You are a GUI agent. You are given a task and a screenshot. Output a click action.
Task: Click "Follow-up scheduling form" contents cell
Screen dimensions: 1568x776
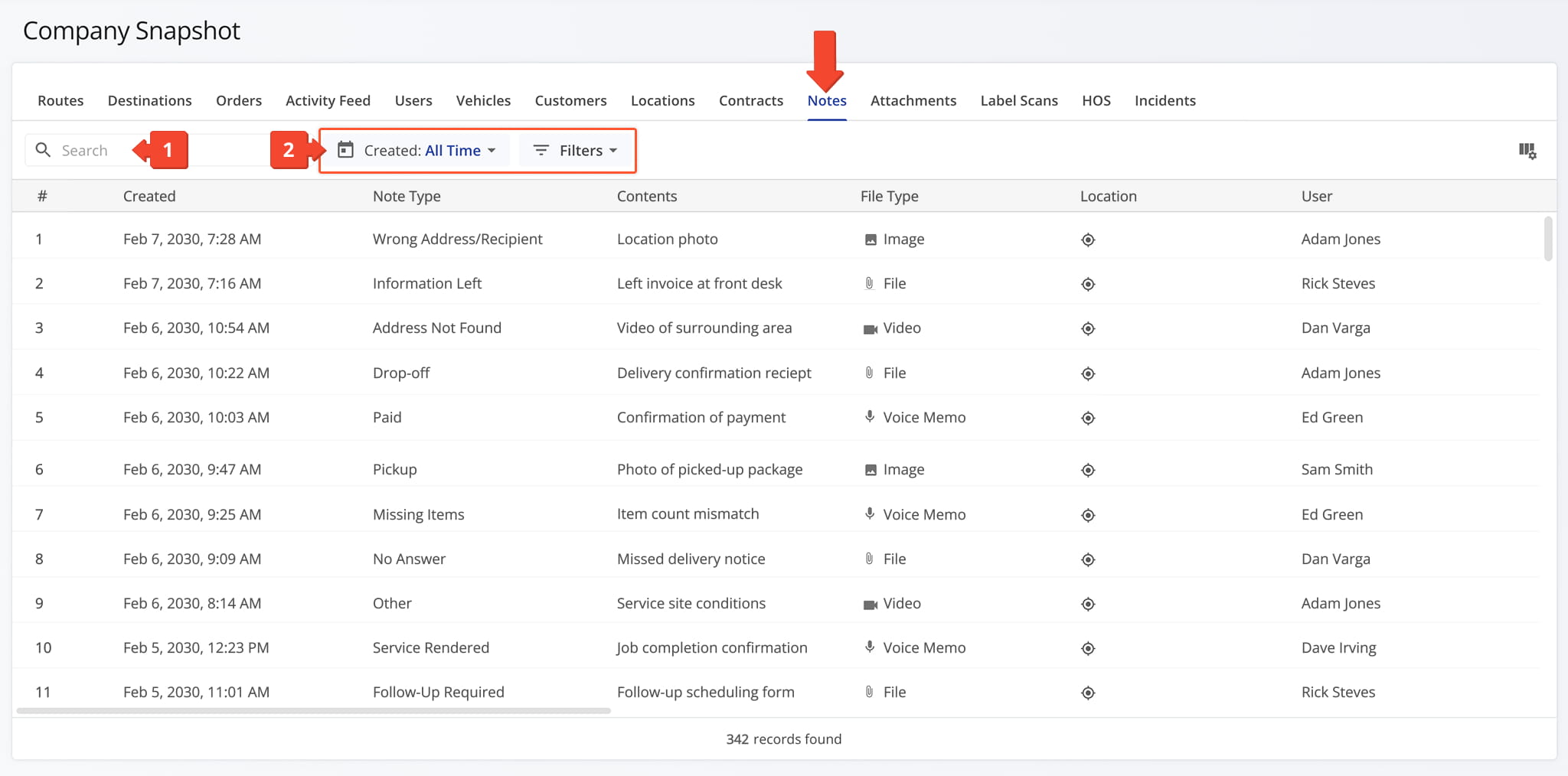point(706,692)
